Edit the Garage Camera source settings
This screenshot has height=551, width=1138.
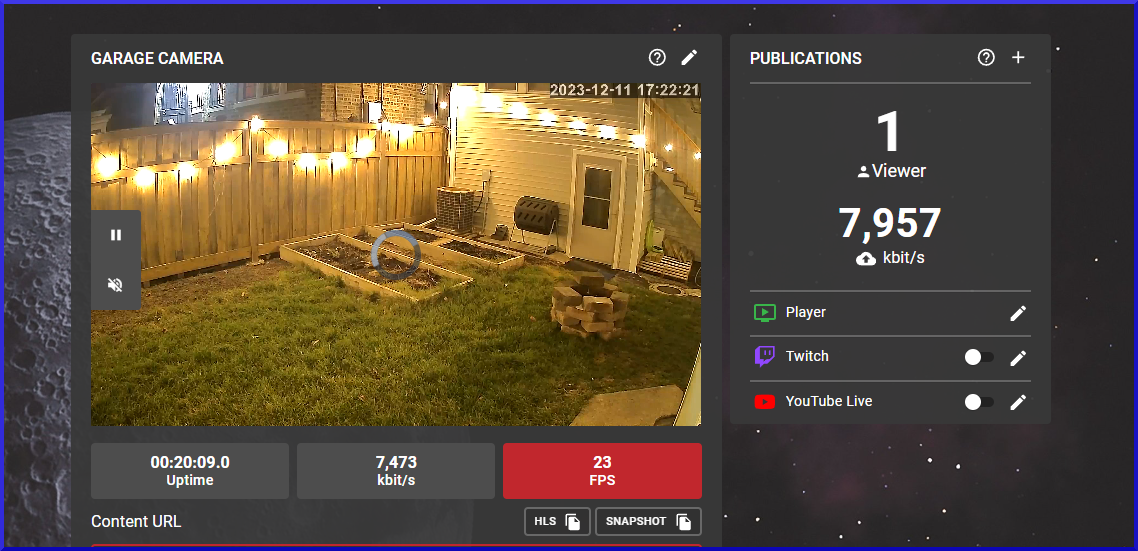click(x=689, y=58)
